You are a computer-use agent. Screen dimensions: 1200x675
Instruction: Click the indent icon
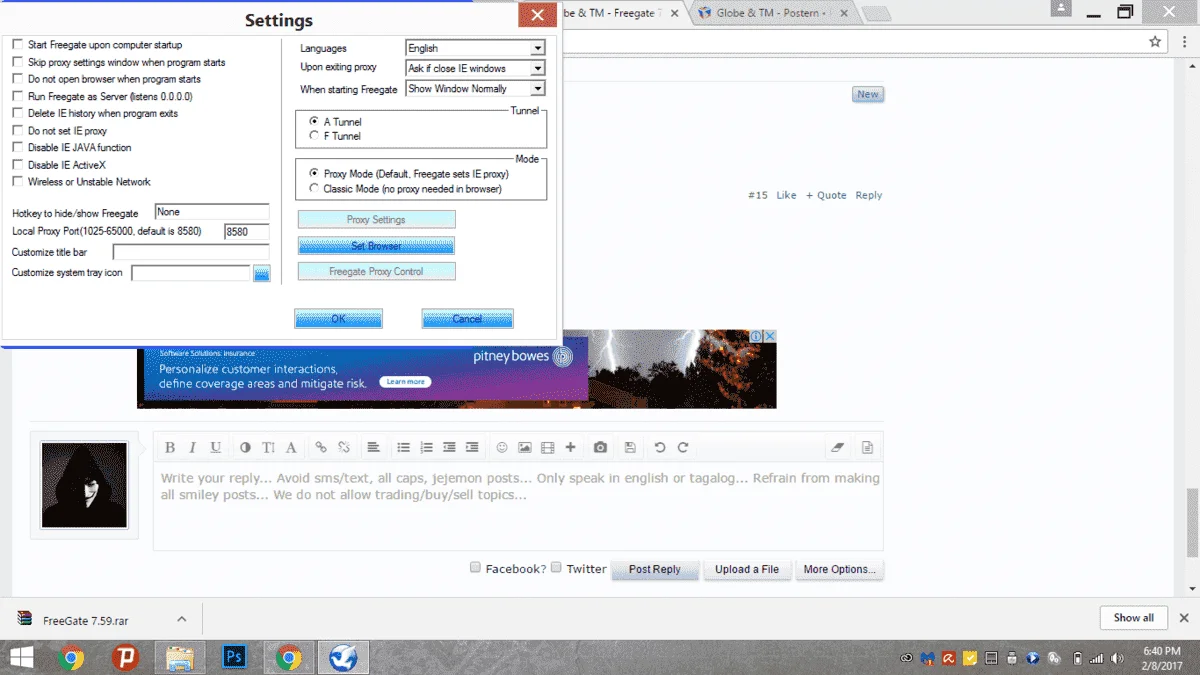tap(472, 447)
